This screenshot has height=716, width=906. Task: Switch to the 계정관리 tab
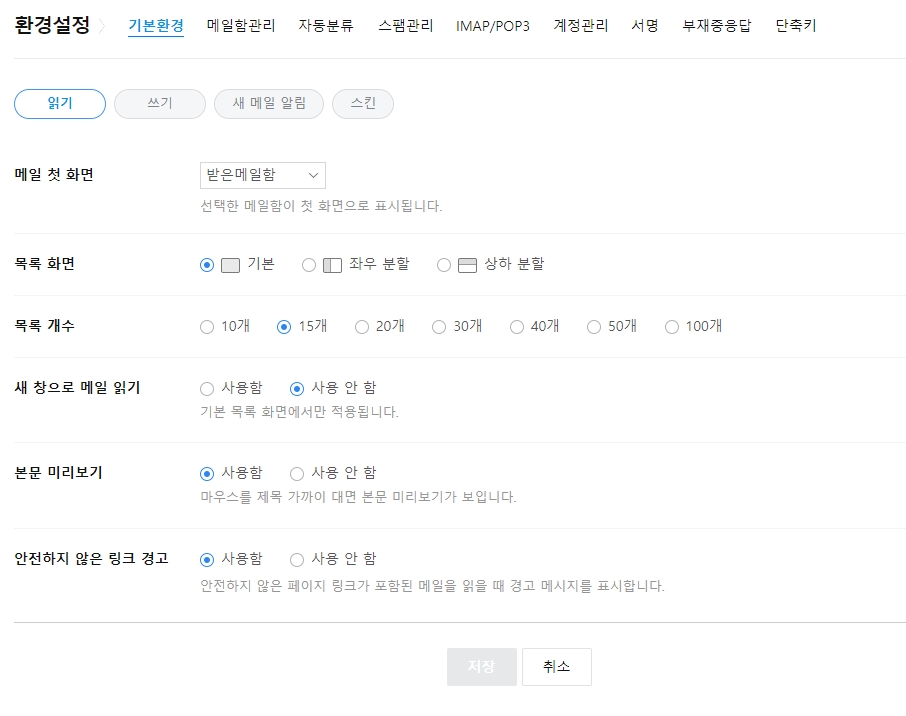pyautogui.click(x=581, y=25)
